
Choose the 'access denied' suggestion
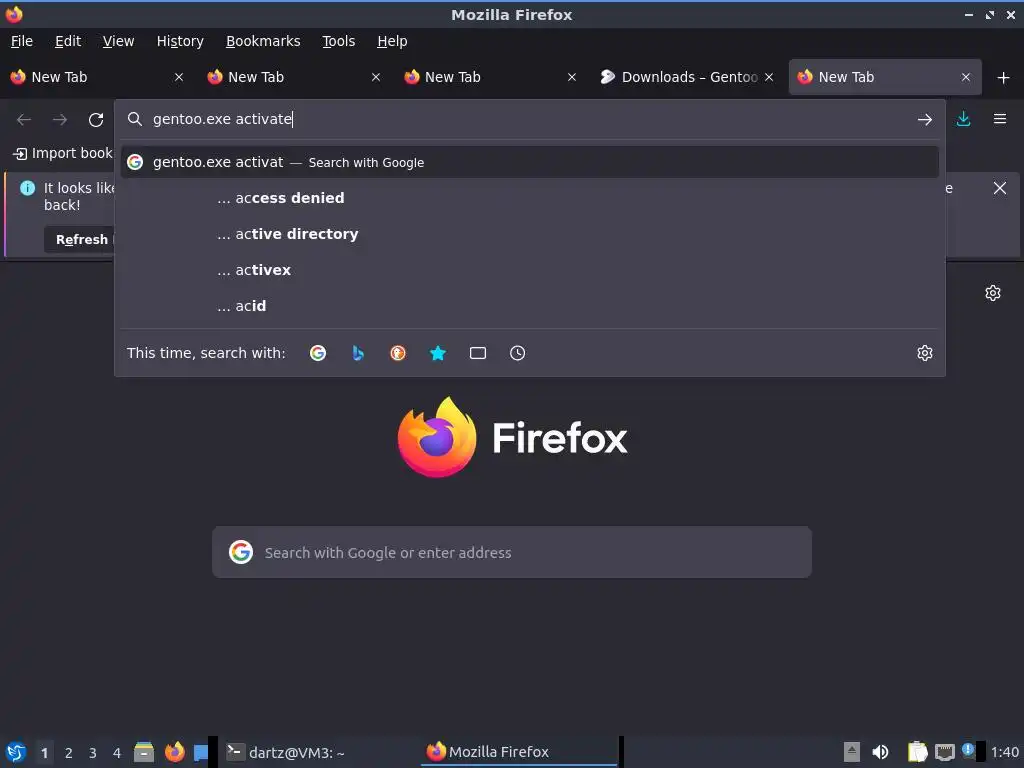[530, 198]
